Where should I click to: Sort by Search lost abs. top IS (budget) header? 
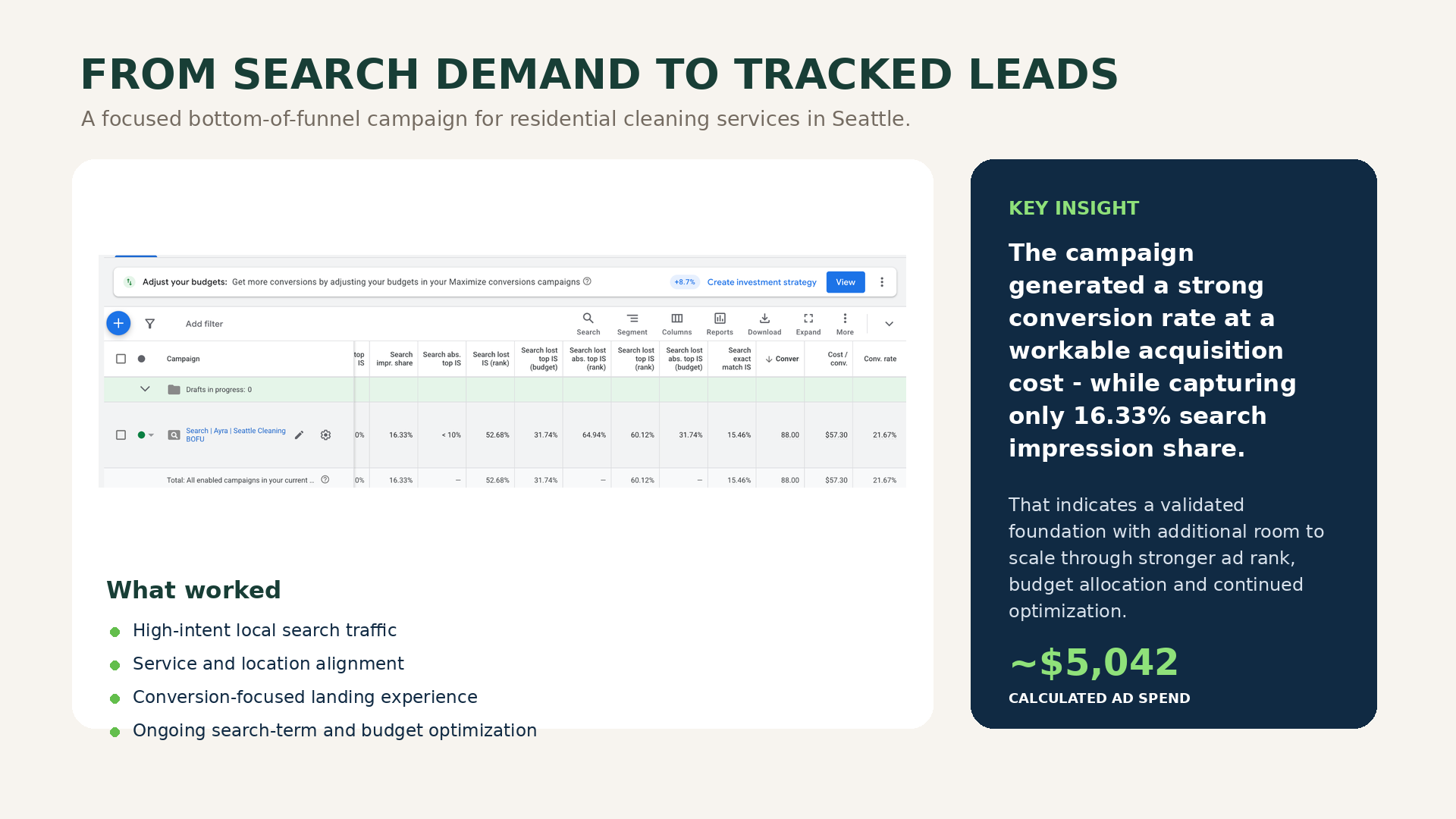pyautogui.click(x=684, y=359)
